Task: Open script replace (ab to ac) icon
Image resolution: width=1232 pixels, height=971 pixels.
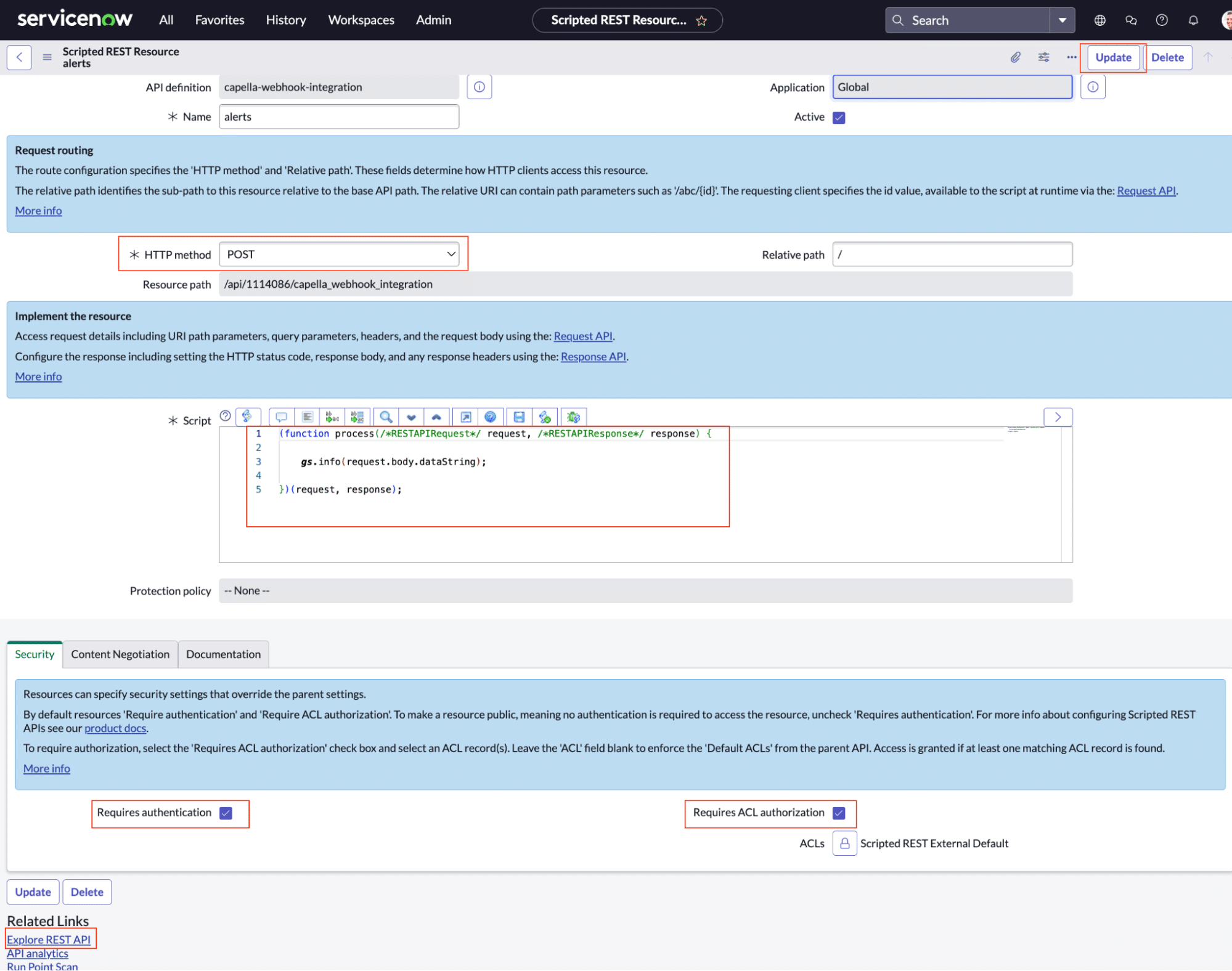Action: click(332, 417)
